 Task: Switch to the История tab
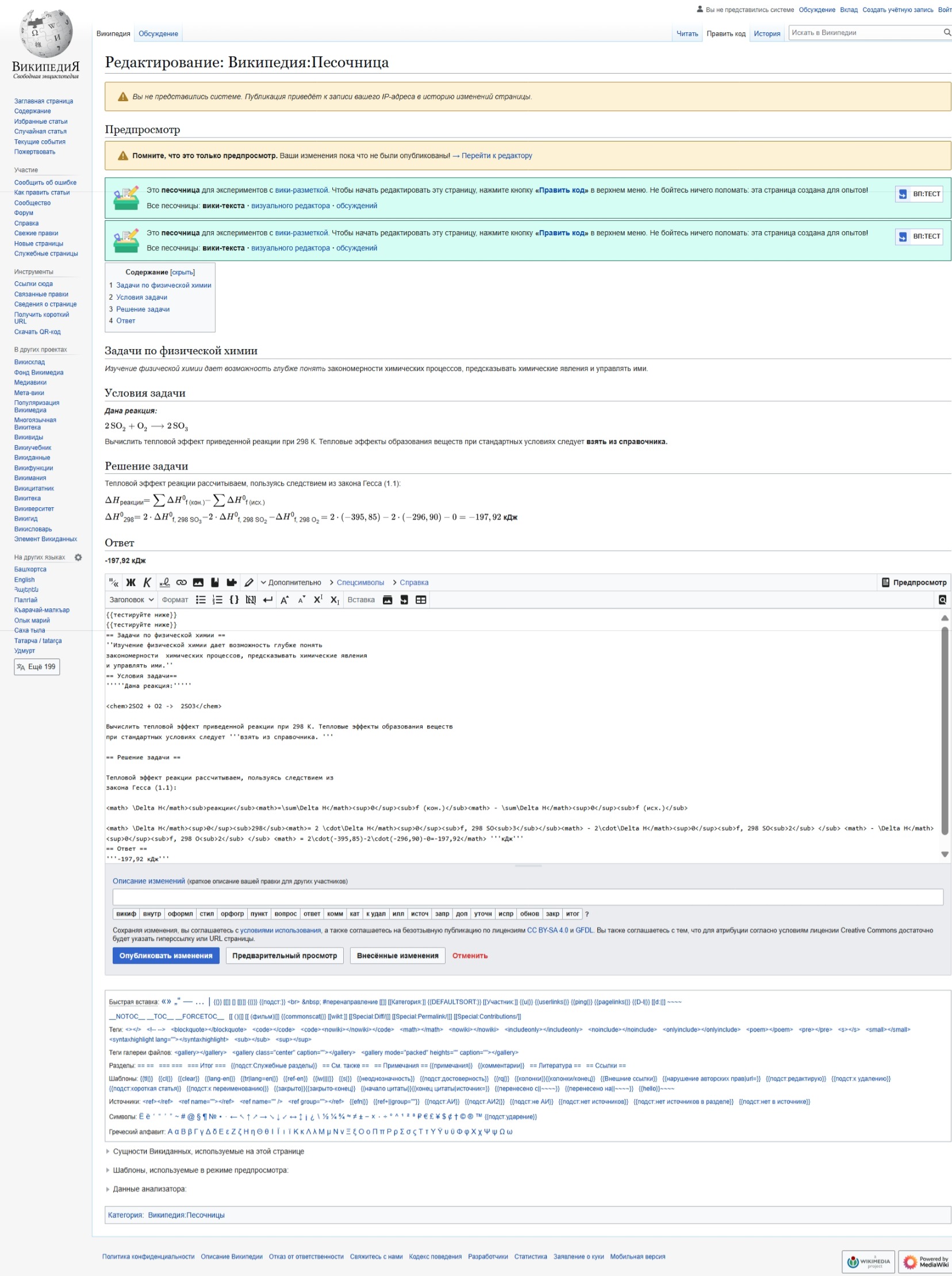pos(766,33)
